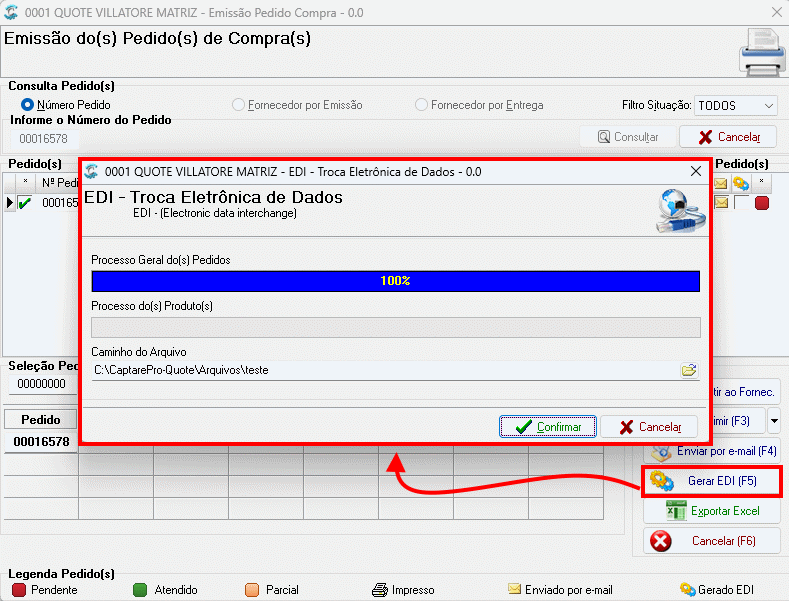Click the envelope icon in order row
Image resolution: width=789 pixels, height=601 pixels.
(x=721, y=203)
